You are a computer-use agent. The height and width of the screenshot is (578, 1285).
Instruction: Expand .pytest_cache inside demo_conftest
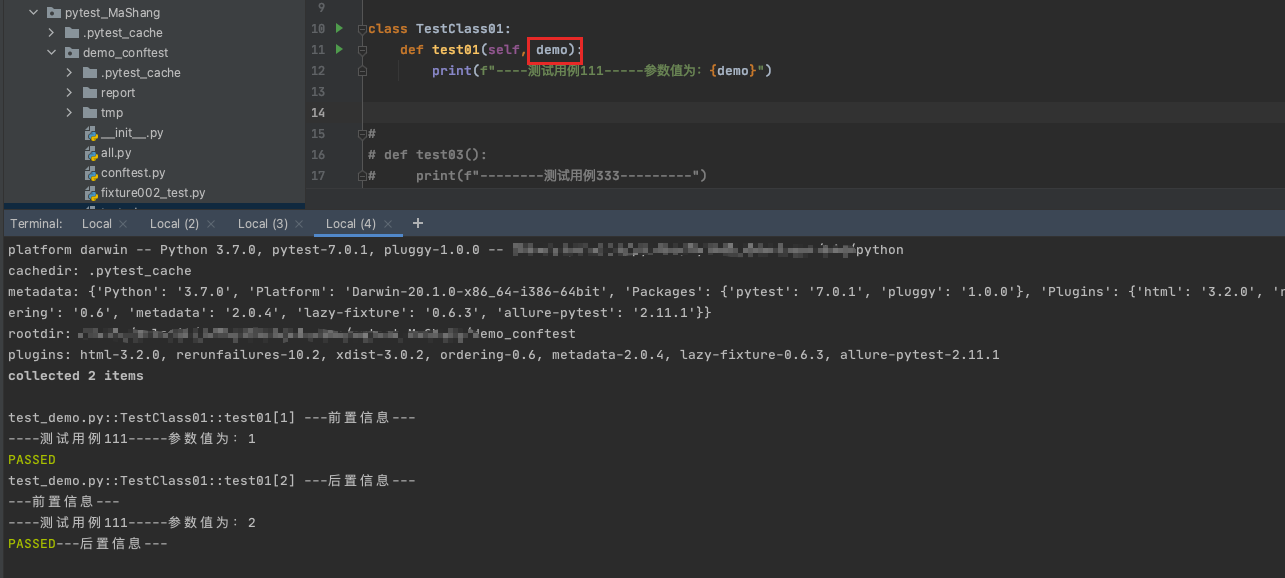[69, 73]
